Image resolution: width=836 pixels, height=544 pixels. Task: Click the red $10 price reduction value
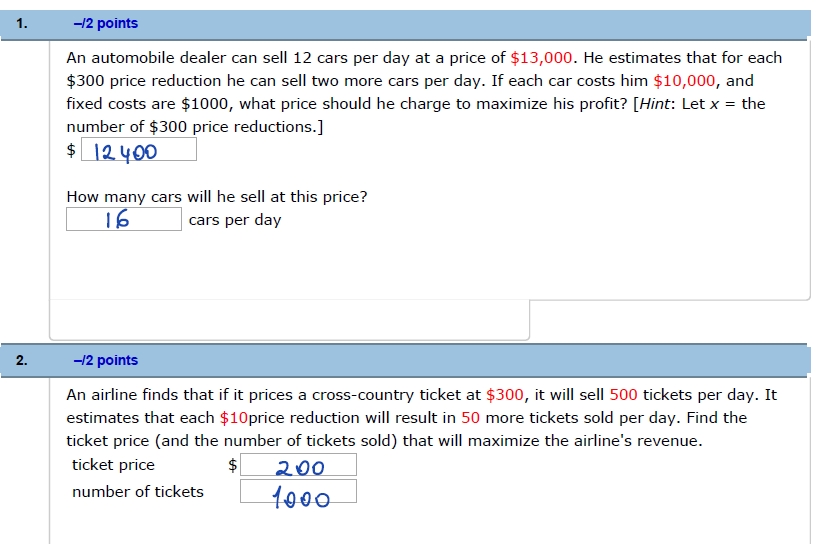pyautogui.click(x=233, y=418)
